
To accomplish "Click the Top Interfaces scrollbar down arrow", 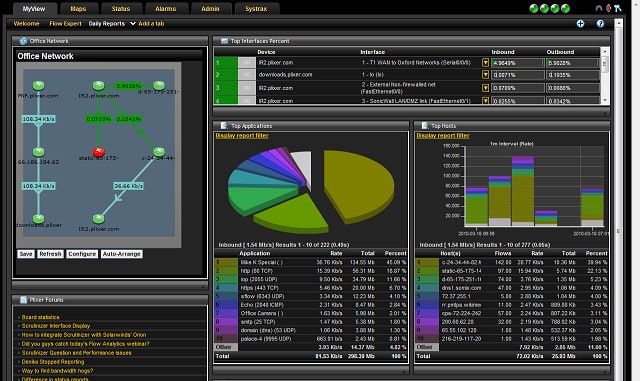I will click(x=605, y=100).
